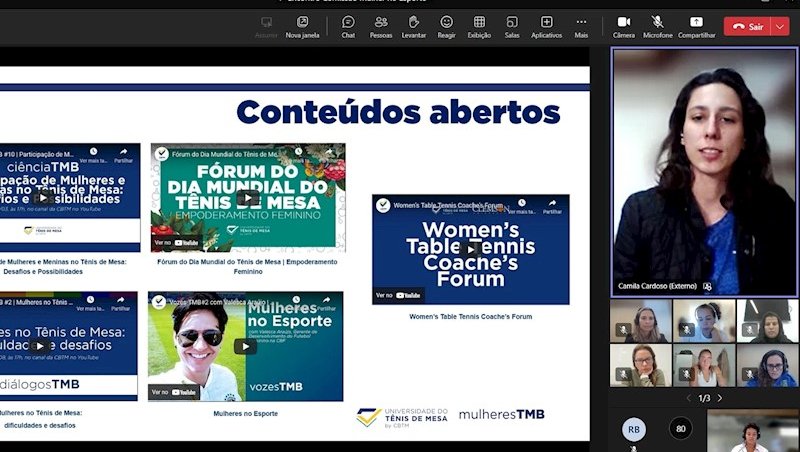Image resolution: width=800 pixels, height=452 pixels.
Task: Open Fórum video on YouTube via Ver no
Action: pos(176,243)
